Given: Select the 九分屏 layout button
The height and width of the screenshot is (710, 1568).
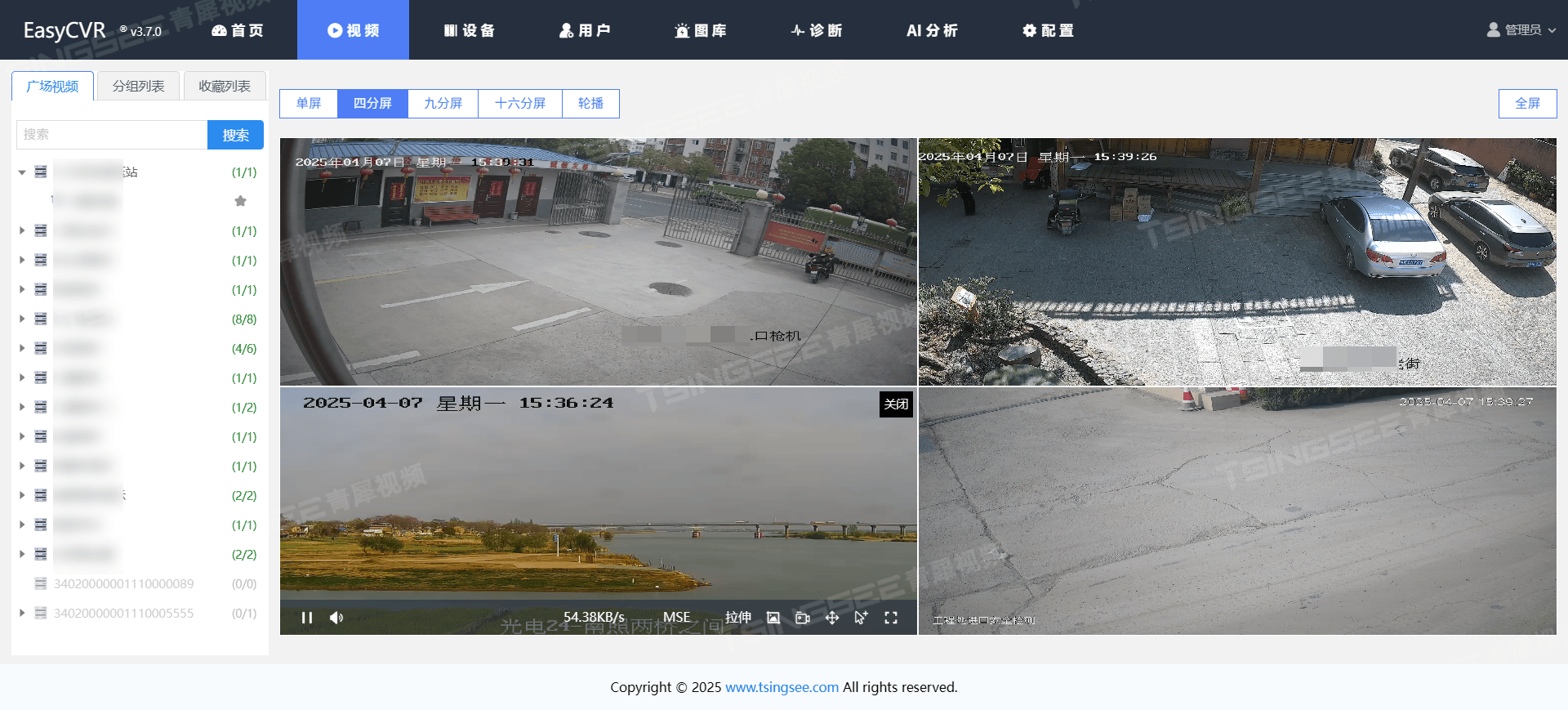Looking at the screenshot, I should [443, 104].
